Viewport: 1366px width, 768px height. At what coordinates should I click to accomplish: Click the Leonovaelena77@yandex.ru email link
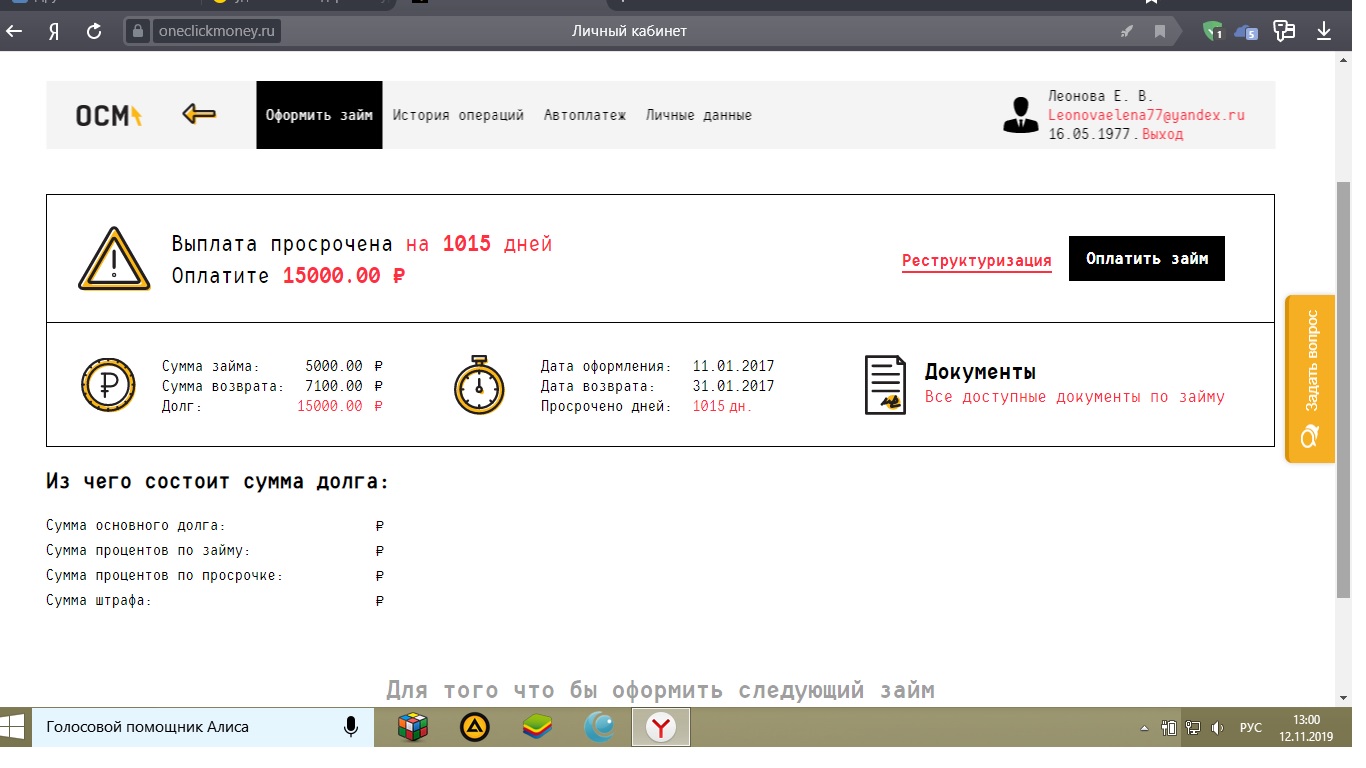pos(1146,115)
